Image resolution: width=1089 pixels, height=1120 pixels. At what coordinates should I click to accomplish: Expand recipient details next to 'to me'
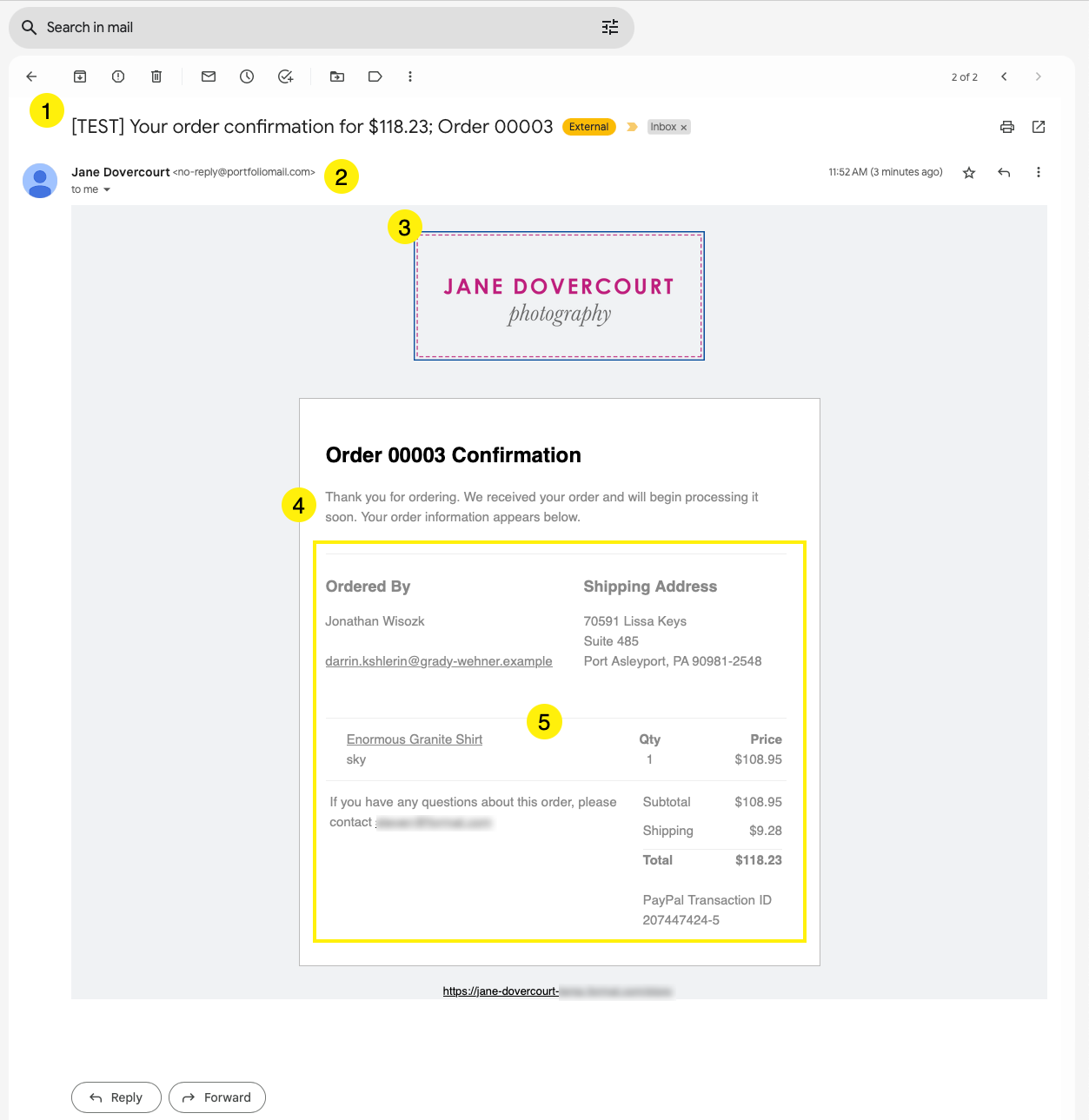[x=107, y=189]
